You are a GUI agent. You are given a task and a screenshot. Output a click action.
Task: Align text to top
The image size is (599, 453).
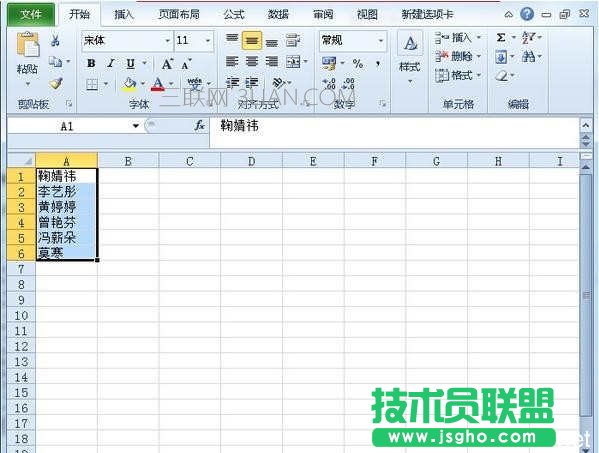coord(232,39)
